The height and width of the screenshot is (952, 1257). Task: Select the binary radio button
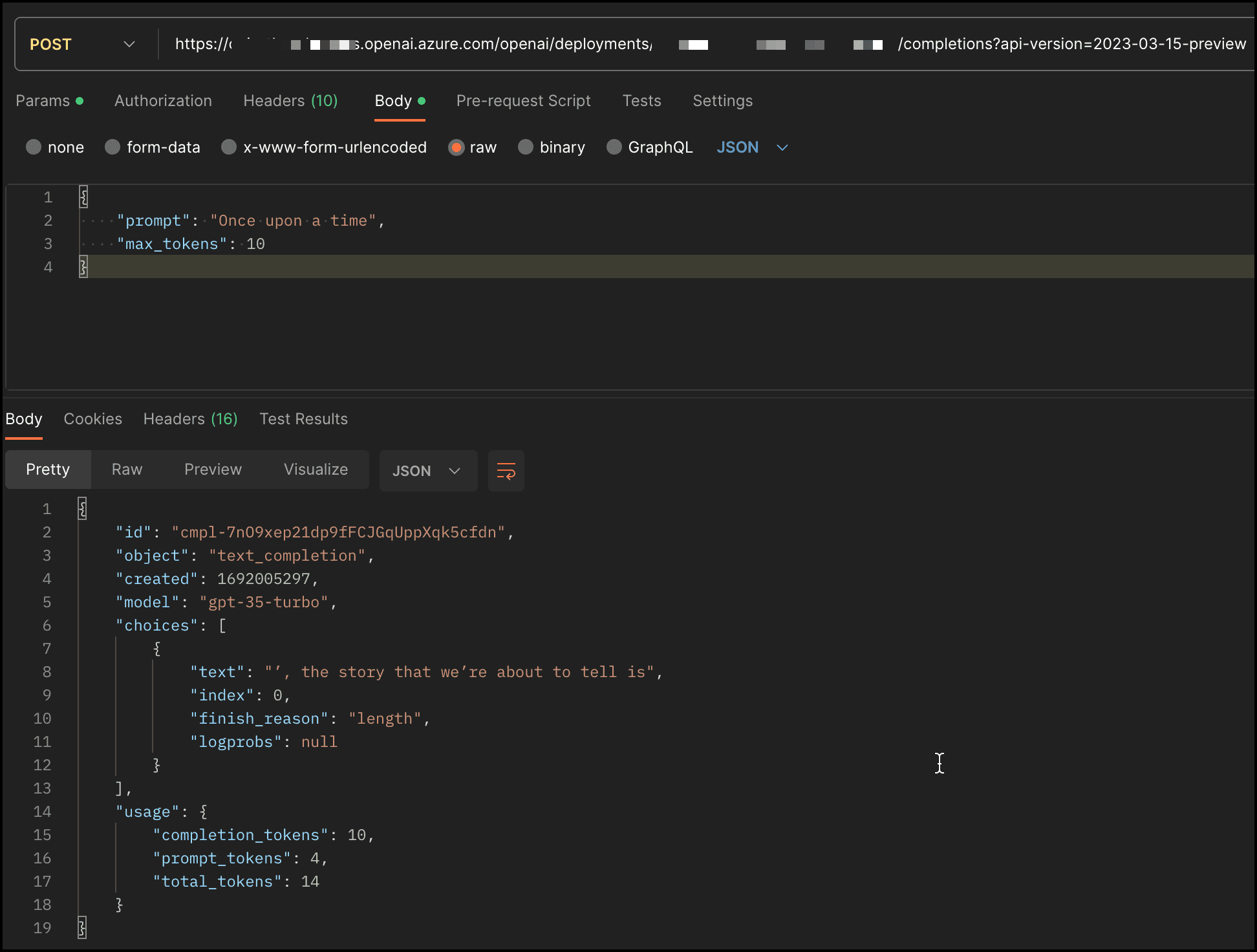tap(526, 147)
